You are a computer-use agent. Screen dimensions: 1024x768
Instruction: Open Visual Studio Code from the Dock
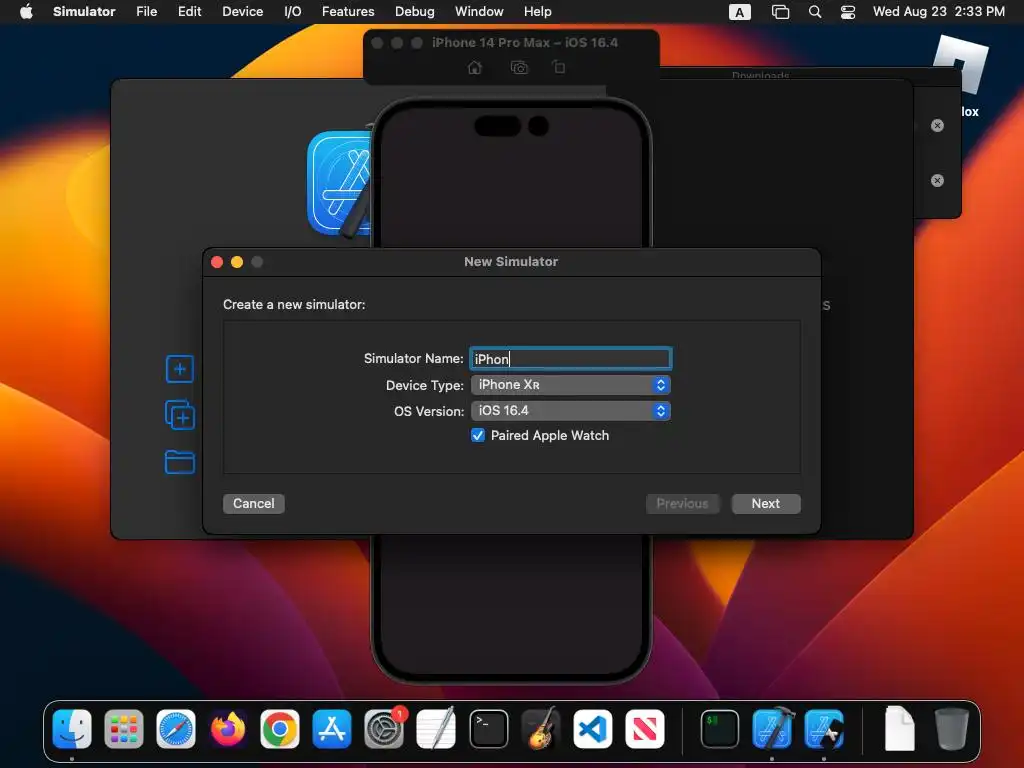pos(592,729)
